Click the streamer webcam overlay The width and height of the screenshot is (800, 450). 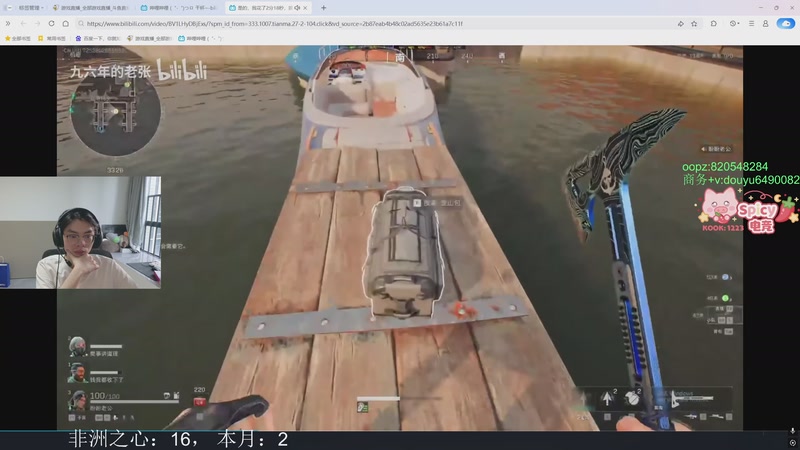point(81,233)
